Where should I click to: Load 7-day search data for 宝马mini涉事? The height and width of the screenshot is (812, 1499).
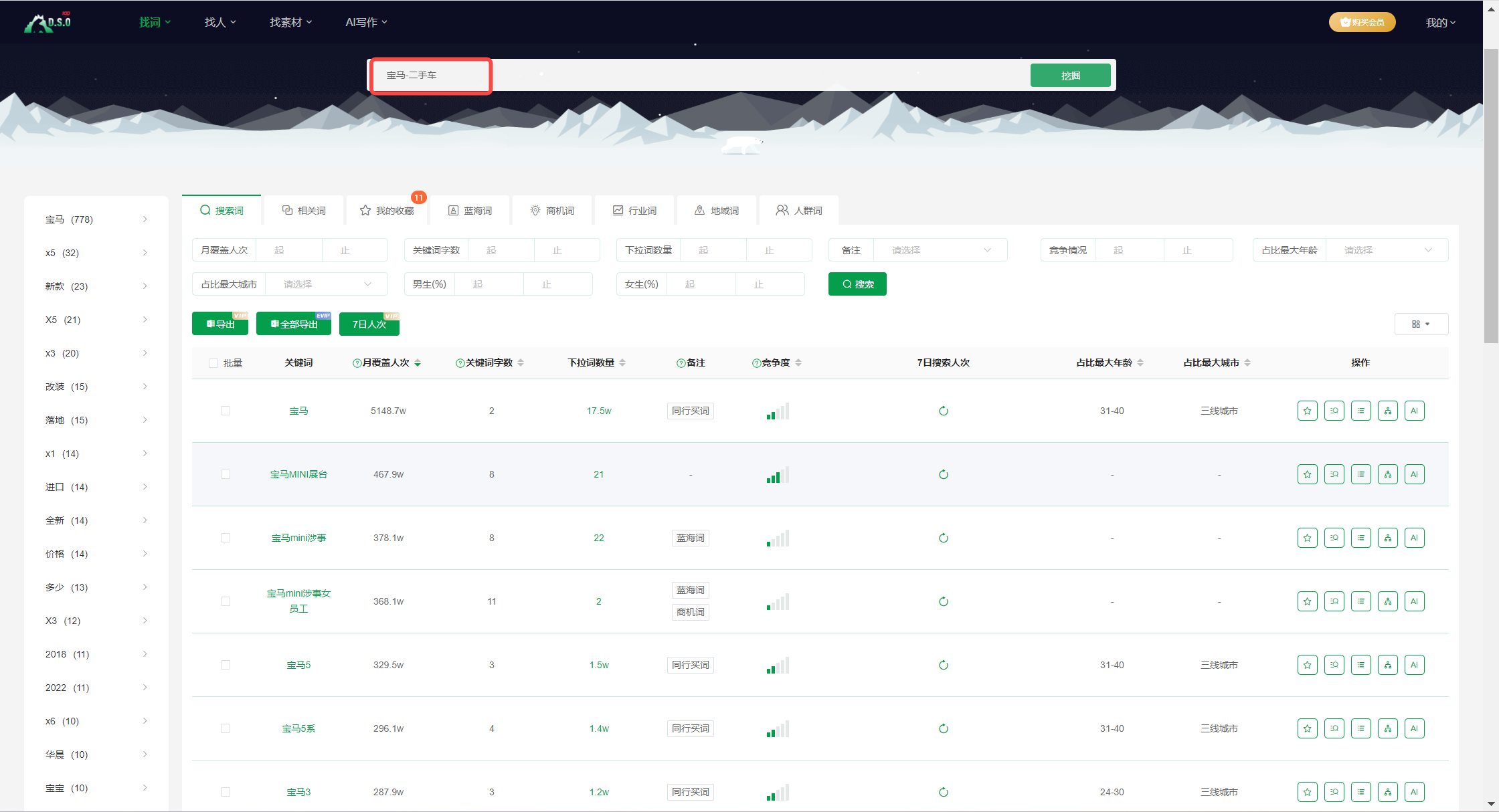tap(944, 538)
